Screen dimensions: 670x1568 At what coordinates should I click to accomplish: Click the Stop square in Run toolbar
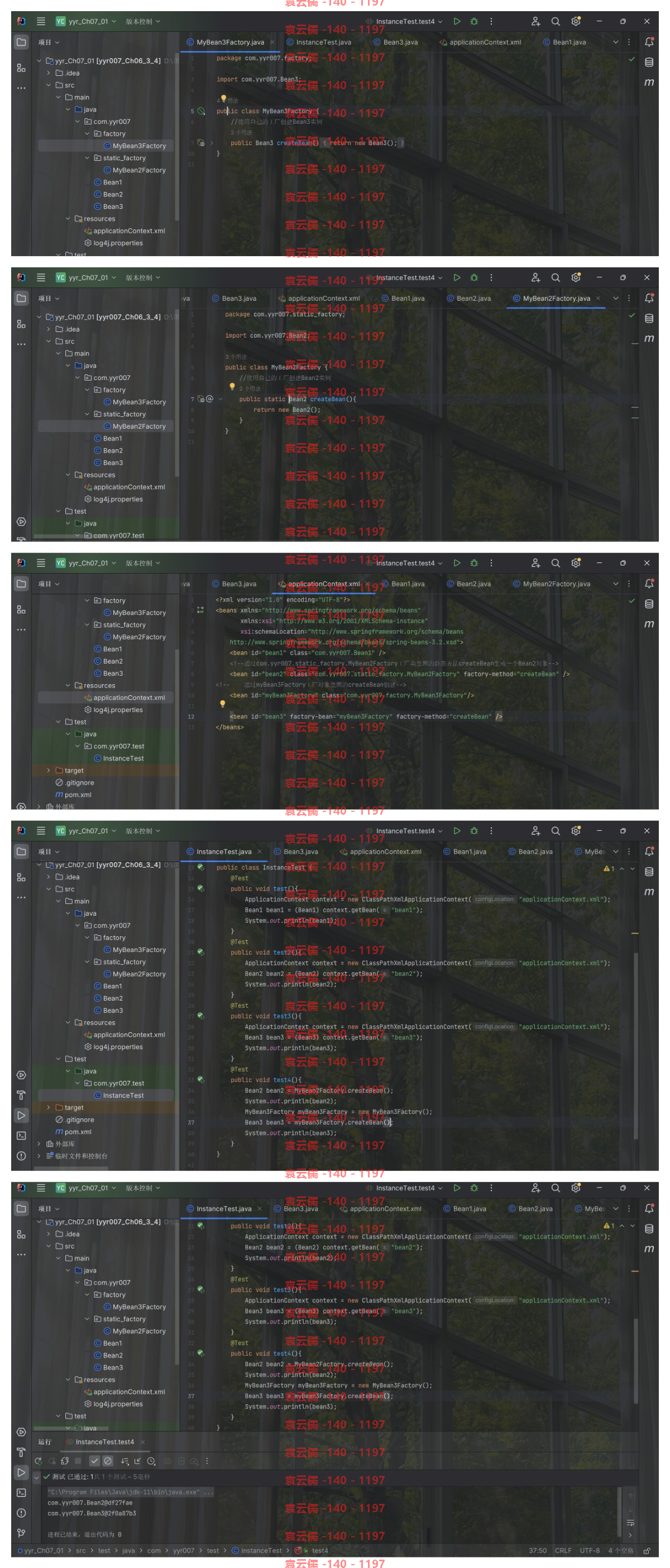tap(78, 1461)
